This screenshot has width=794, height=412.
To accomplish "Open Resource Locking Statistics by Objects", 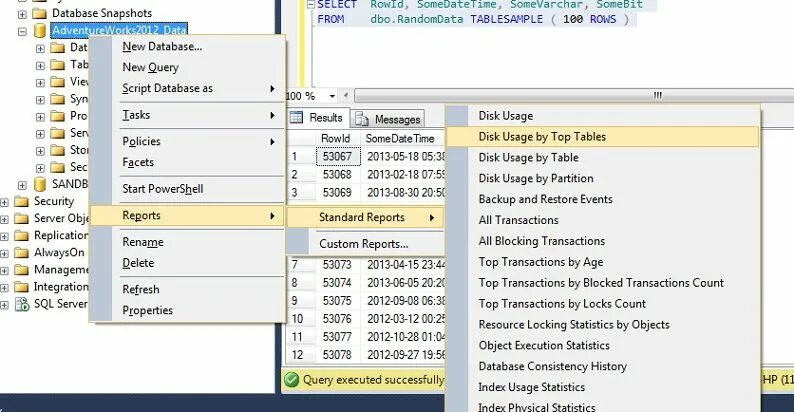I will tap(603, 324).
